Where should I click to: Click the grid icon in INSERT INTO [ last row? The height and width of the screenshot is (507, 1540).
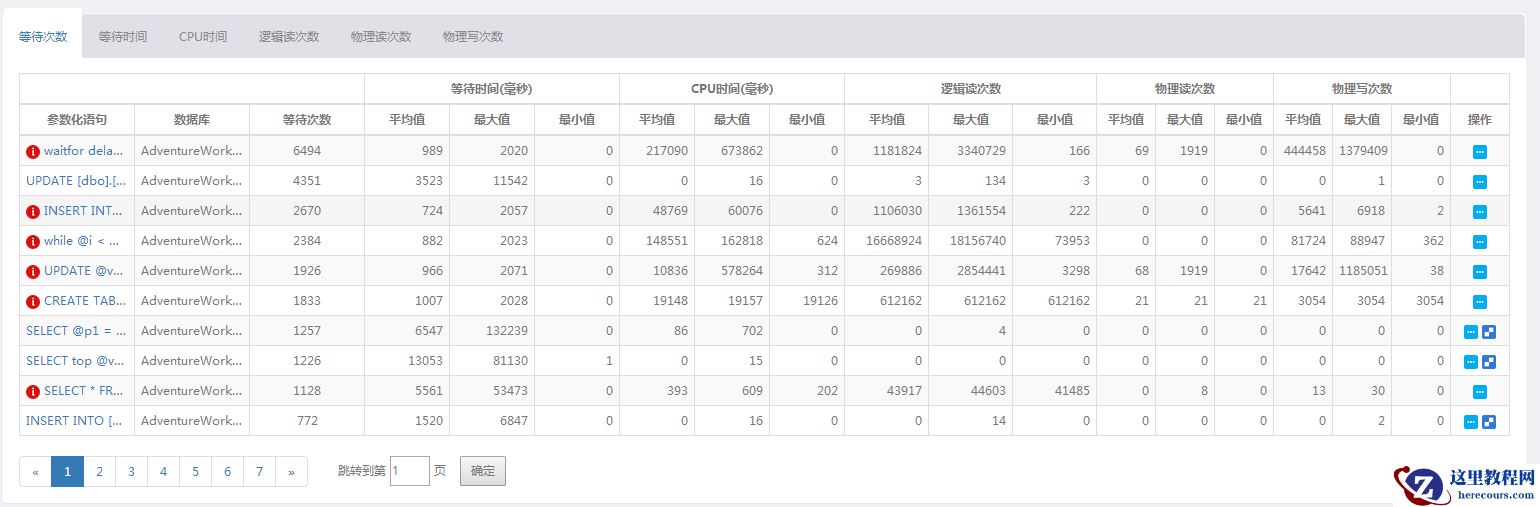[x=1489, y=422]
